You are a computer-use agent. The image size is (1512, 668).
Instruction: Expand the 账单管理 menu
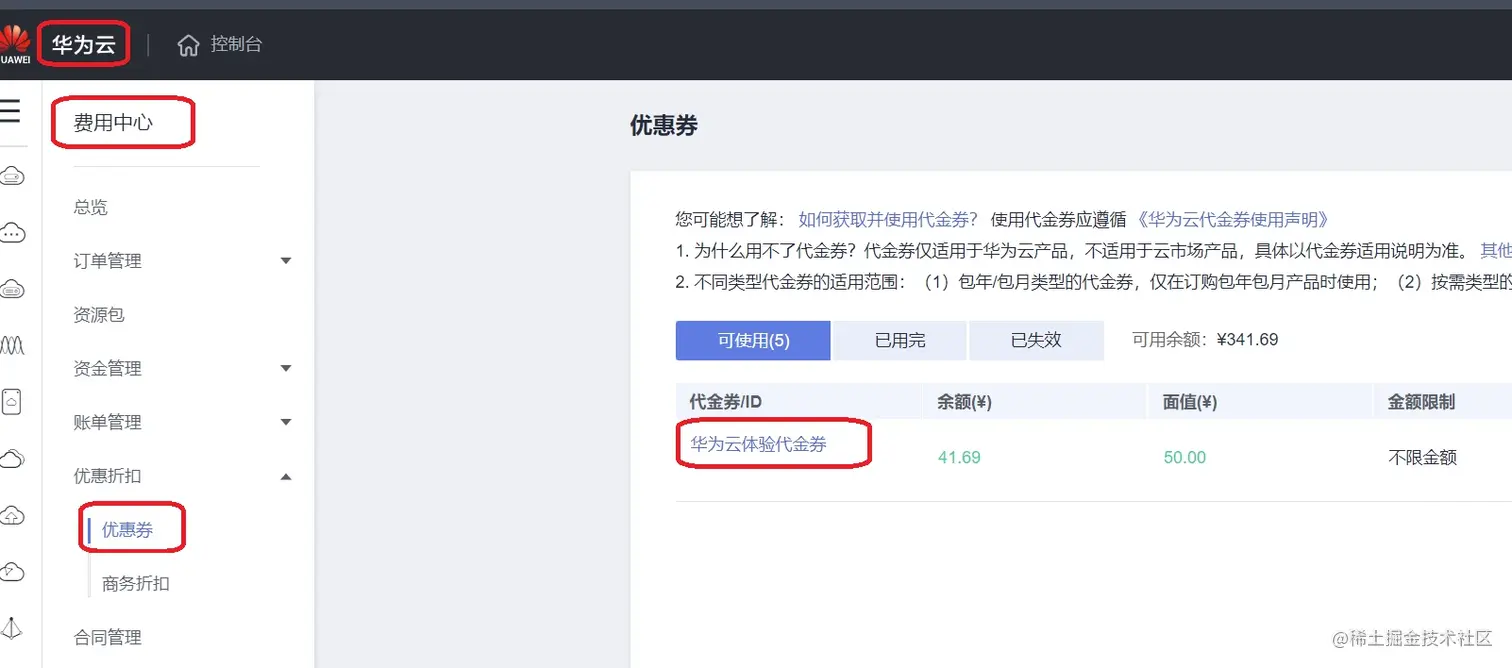[185, 423]
